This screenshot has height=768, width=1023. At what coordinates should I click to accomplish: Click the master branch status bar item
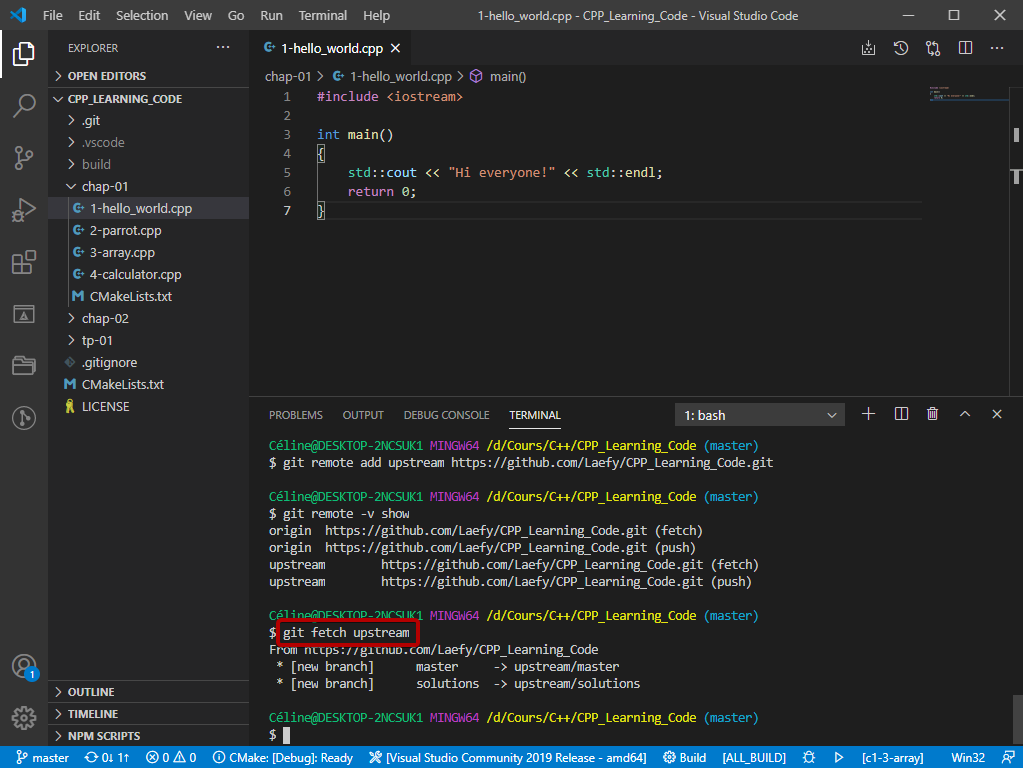[x=42, y=758]
